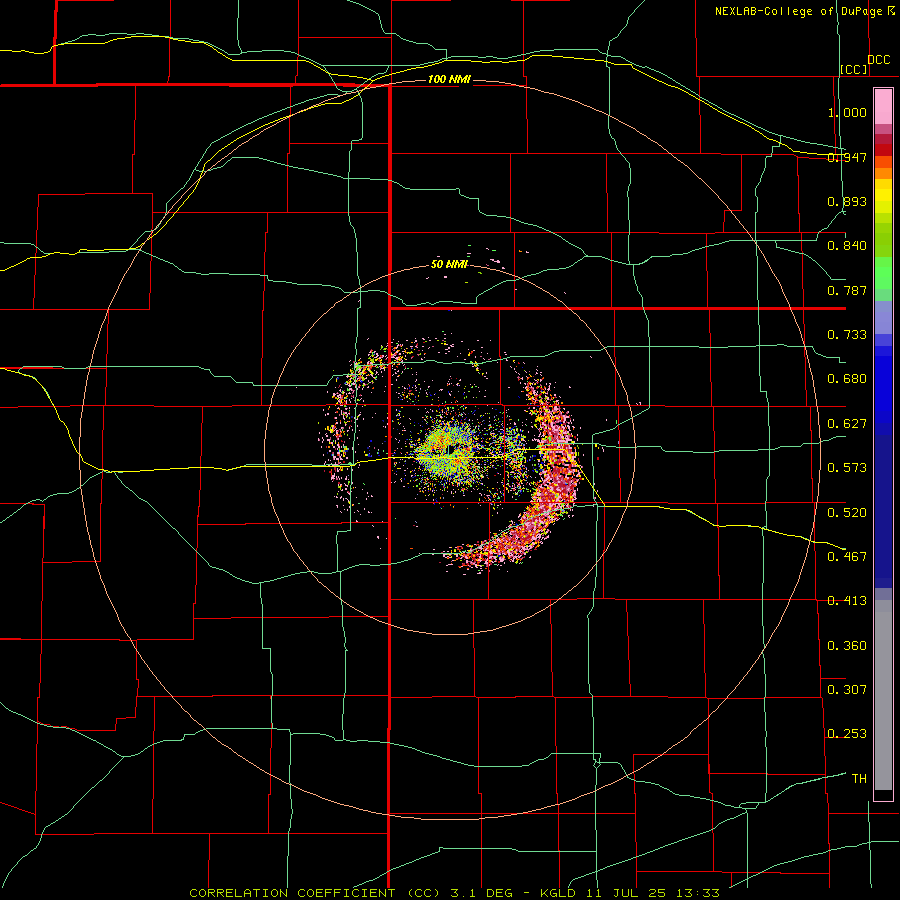
Task: Click the radar site center of the echoes
Action: click(x=451, y=451)
